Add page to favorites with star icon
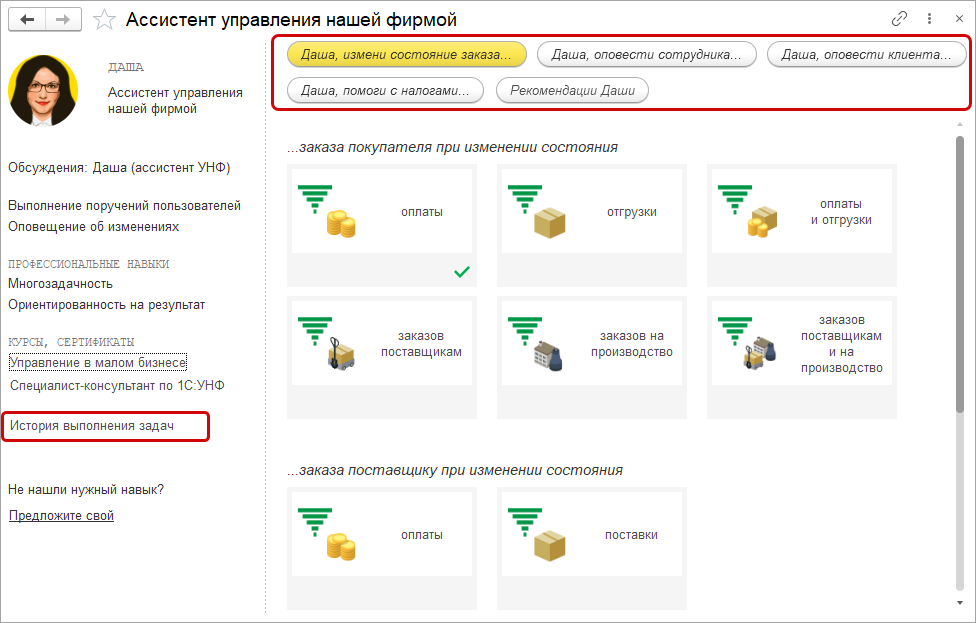Screen dimensions: 976x623 104,20
